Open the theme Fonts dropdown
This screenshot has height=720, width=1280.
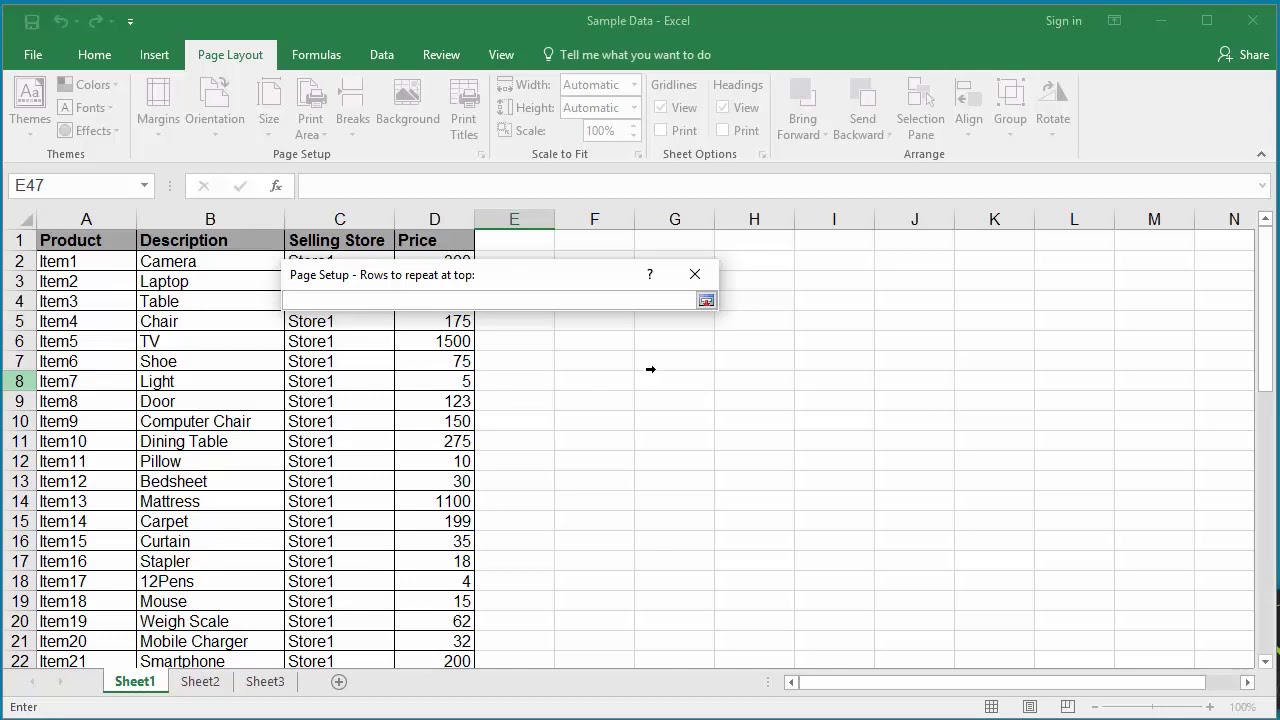[x=85, y=108]
